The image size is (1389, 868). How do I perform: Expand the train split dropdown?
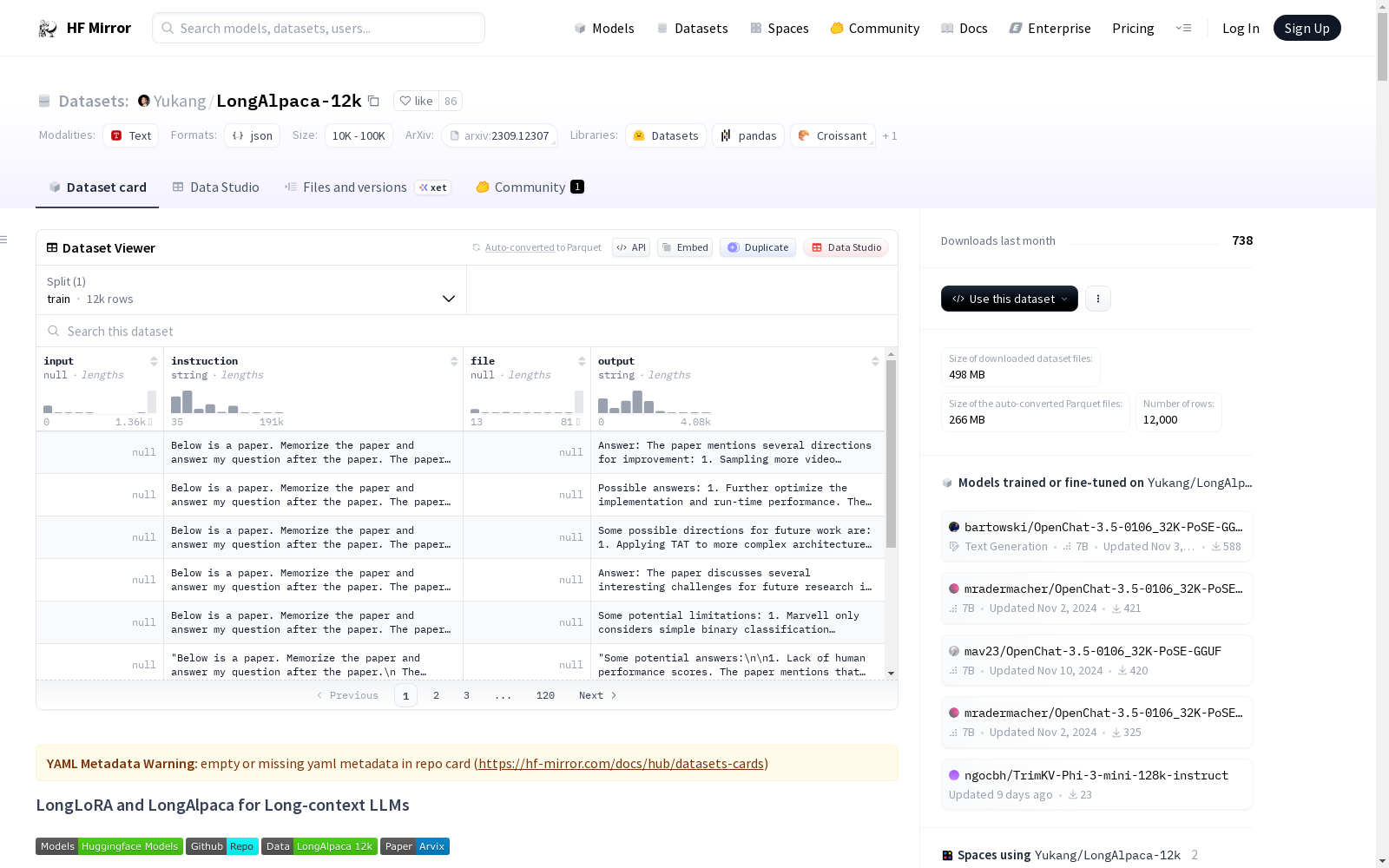pos(251,290)
